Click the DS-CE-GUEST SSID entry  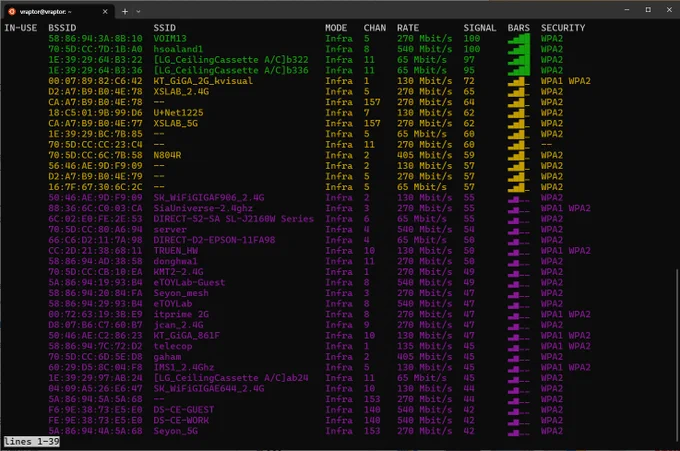click(184, 410)
